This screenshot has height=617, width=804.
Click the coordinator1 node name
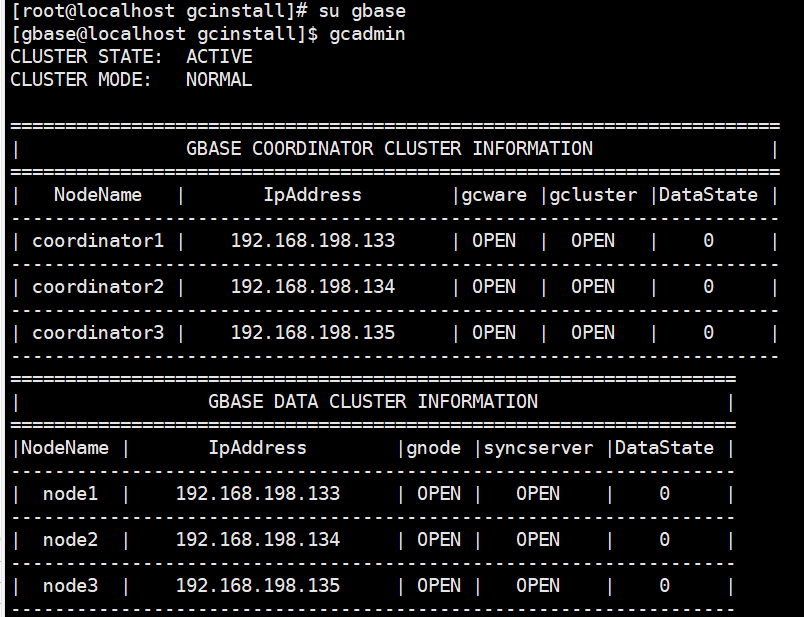pos(98,241)
